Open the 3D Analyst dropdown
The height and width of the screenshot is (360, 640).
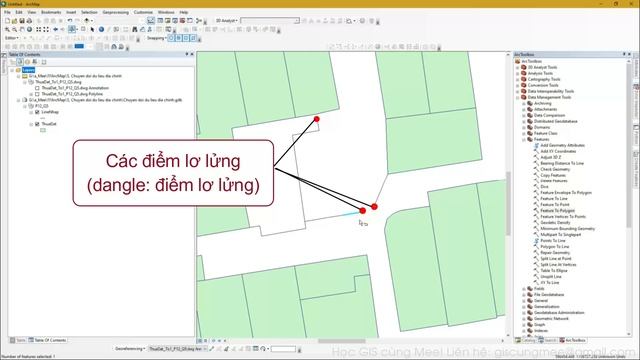pyautogui.click(x=227, y=20)
